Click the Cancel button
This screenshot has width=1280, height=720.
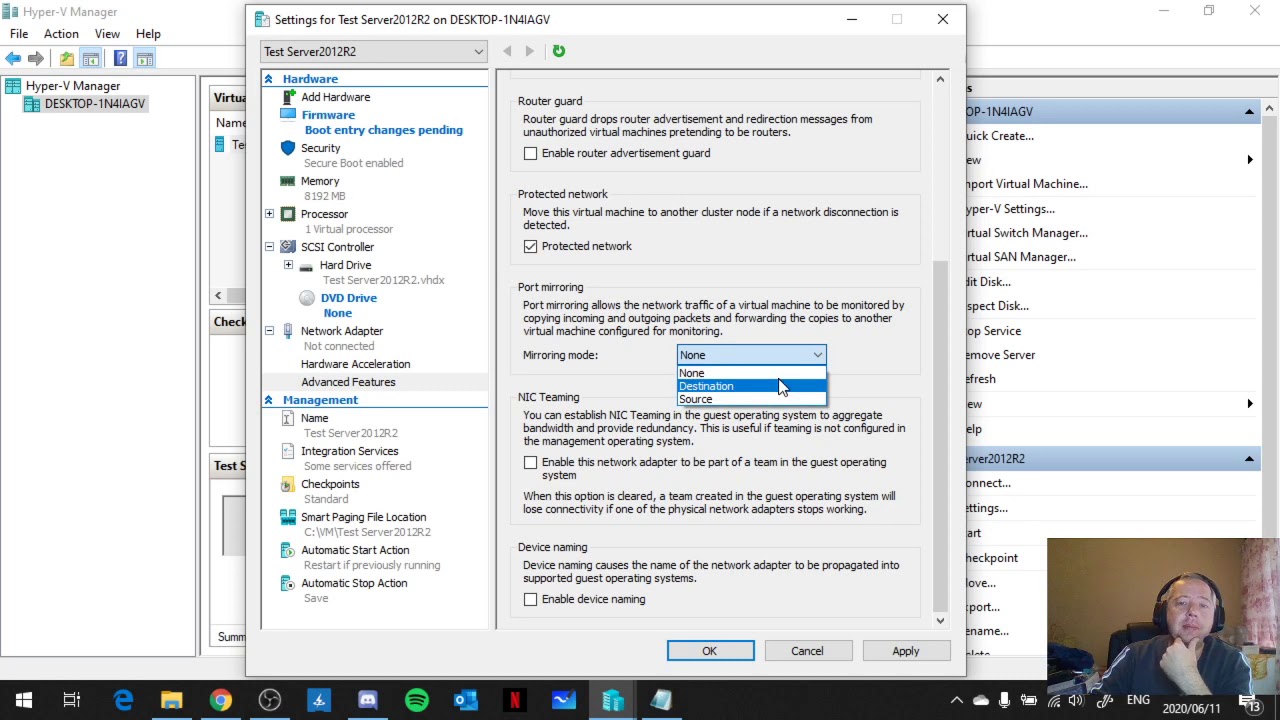coord(807,651)
